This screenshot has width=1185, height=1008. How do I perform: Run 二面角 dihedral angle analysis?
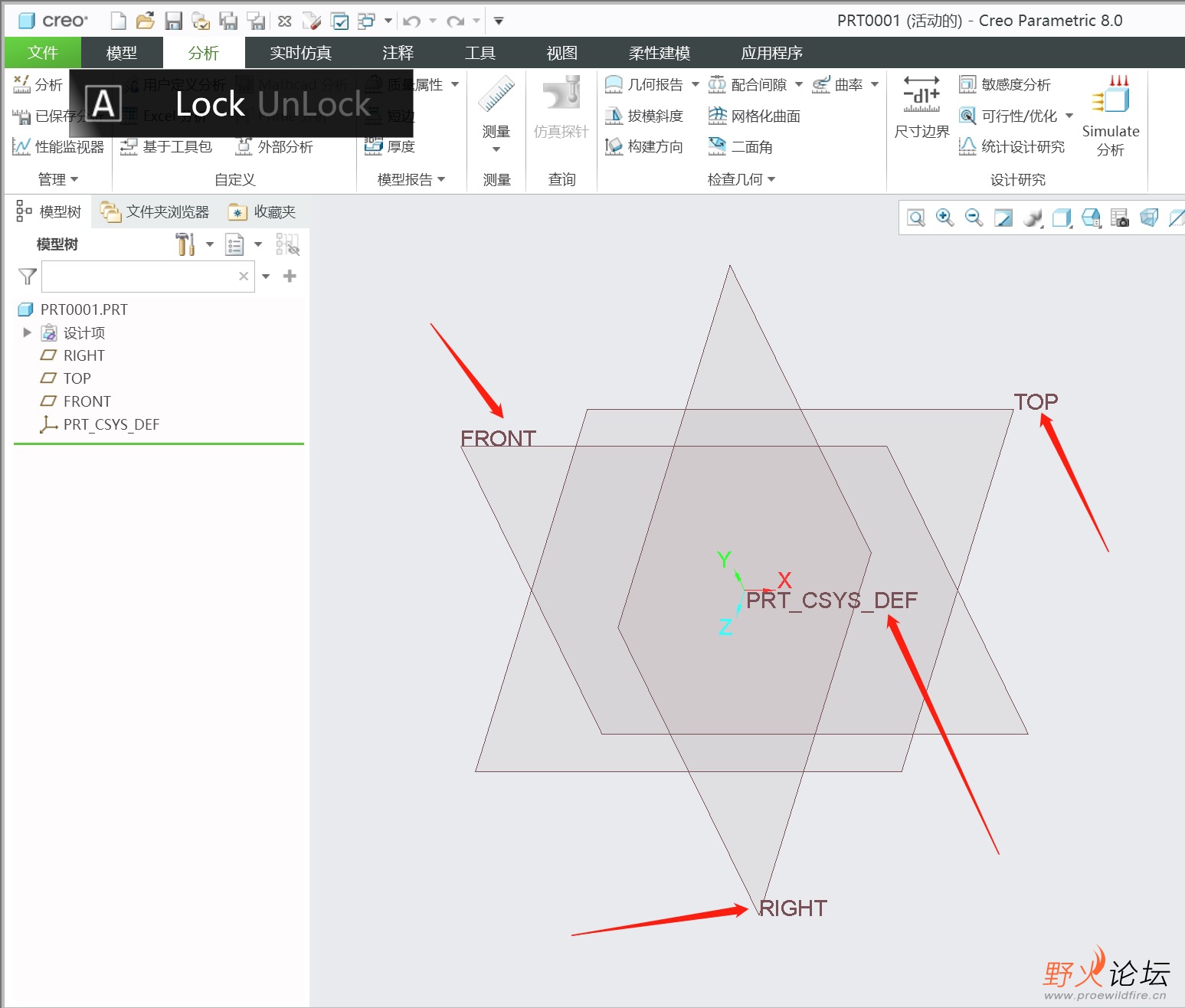[x=741, y=146]
